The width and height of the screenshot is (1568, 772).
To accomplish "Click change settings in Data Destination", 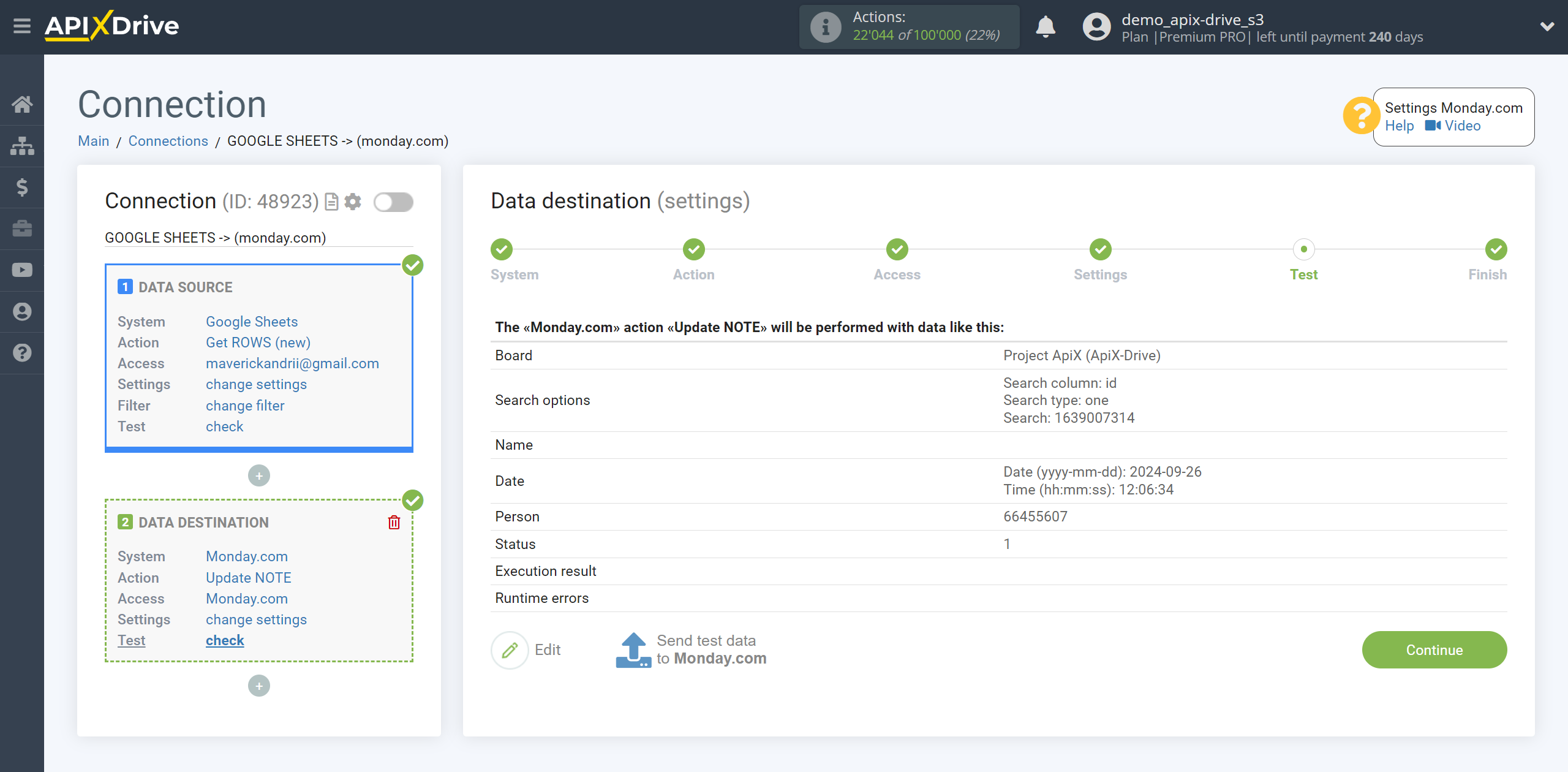I will coord(256,619).
